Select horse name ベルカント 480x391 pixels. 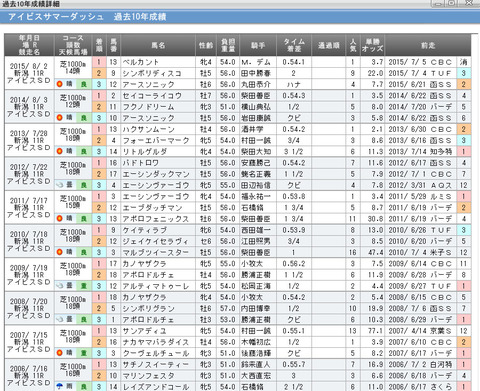141,62
